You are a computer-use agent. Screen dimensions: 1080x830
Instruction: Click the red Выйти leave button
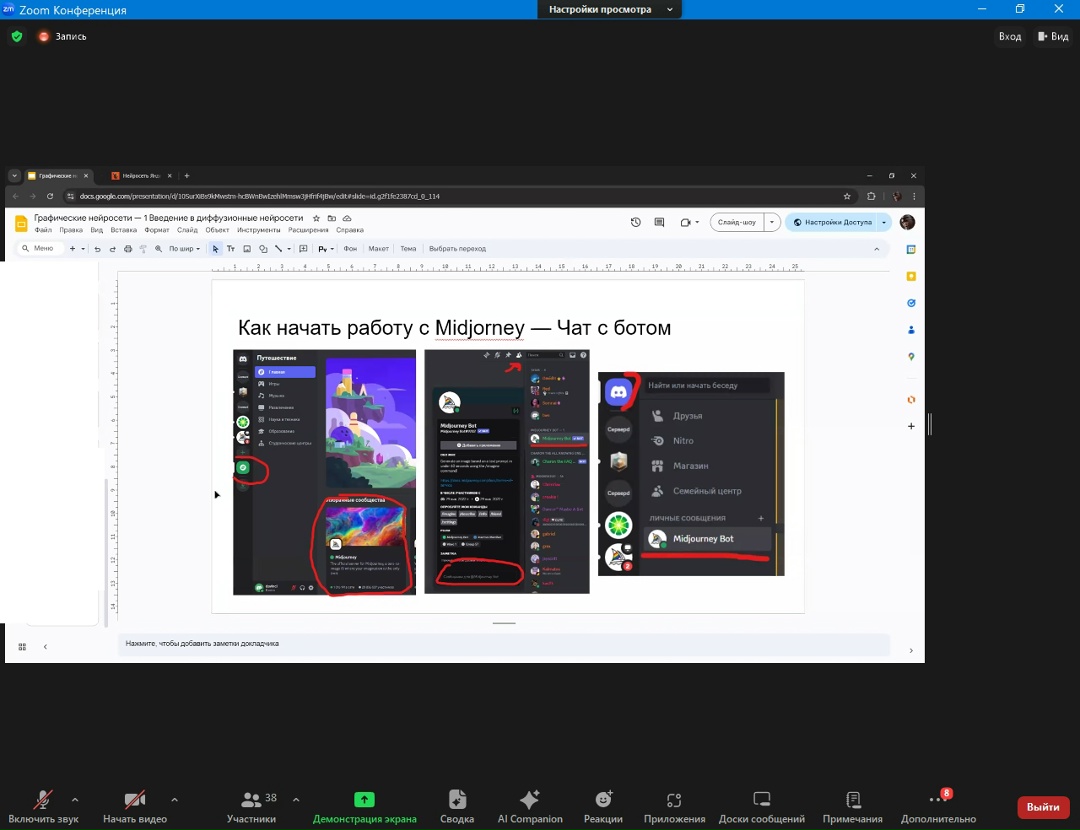(1043, 807)
